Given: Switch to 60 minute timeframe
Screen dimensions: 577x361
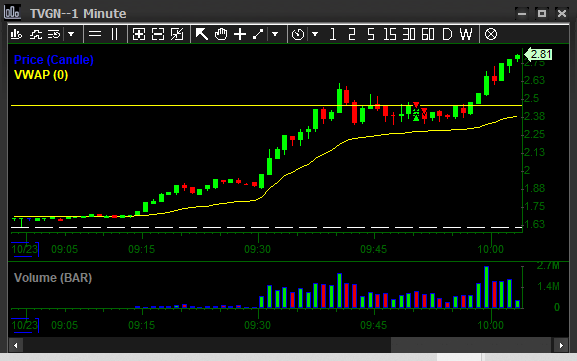Looking at the screenshot, I should pos(428,35).
